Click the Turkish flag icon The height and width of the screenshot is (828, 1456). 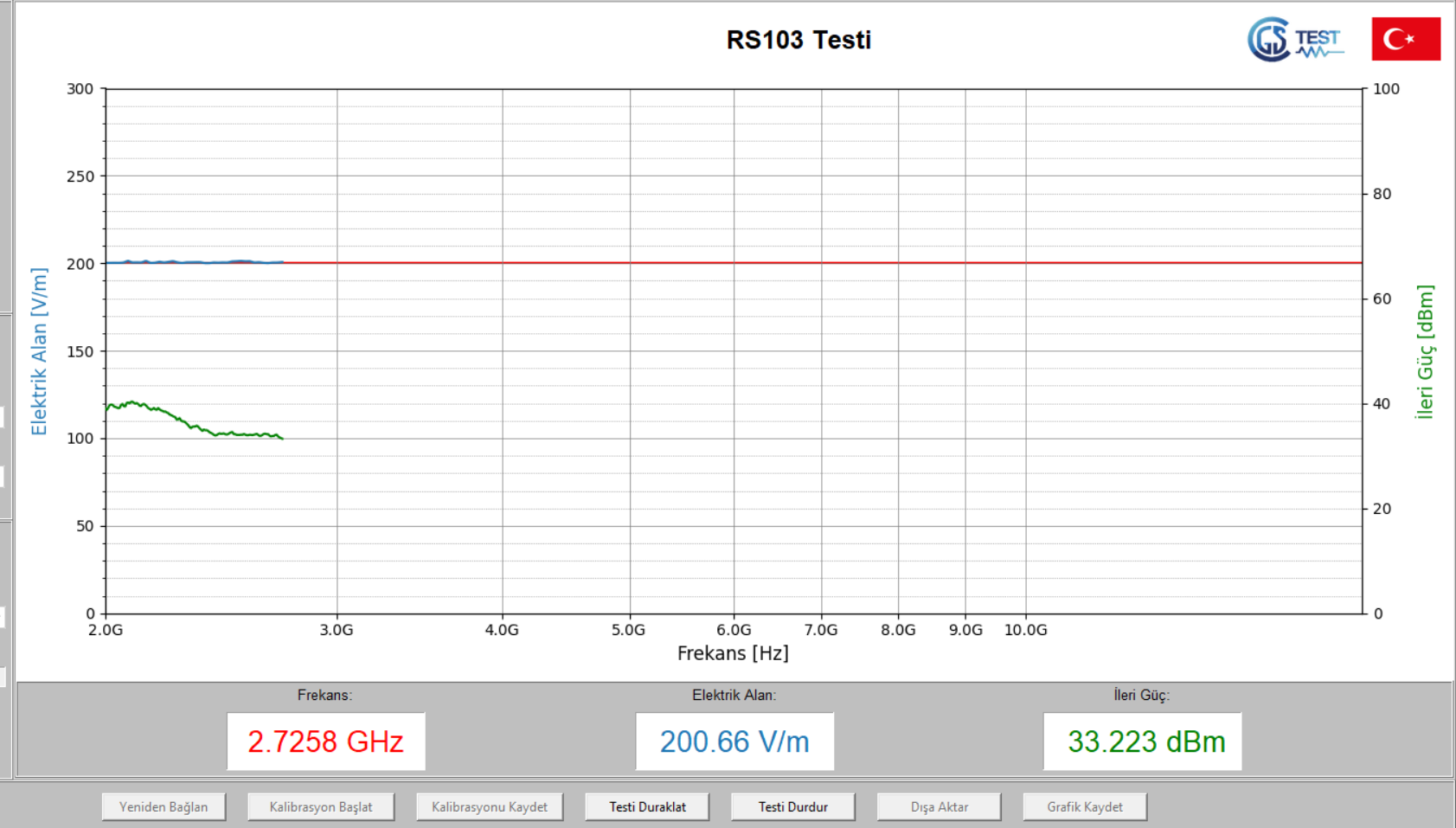click(1405, 39)
